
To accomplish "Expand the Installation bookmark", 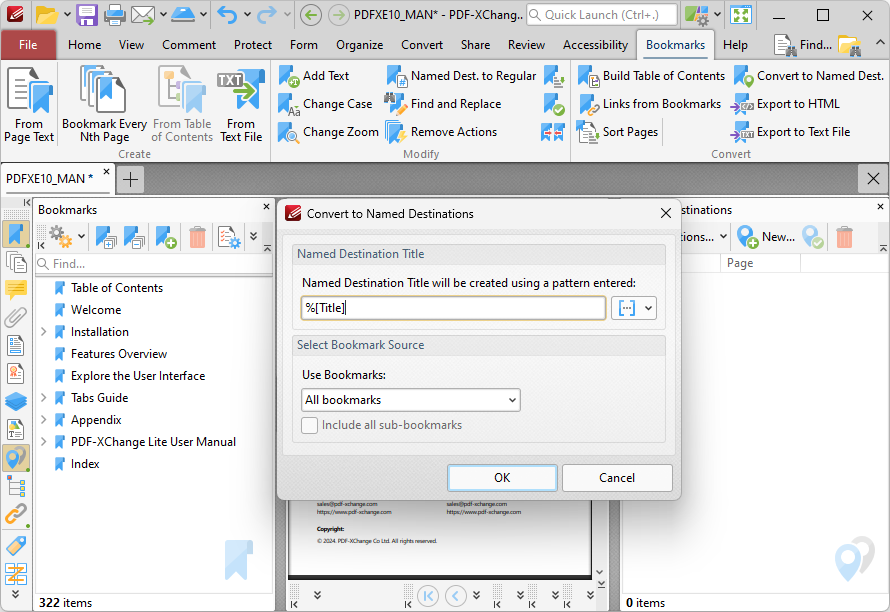I will [x=44, y=332].
